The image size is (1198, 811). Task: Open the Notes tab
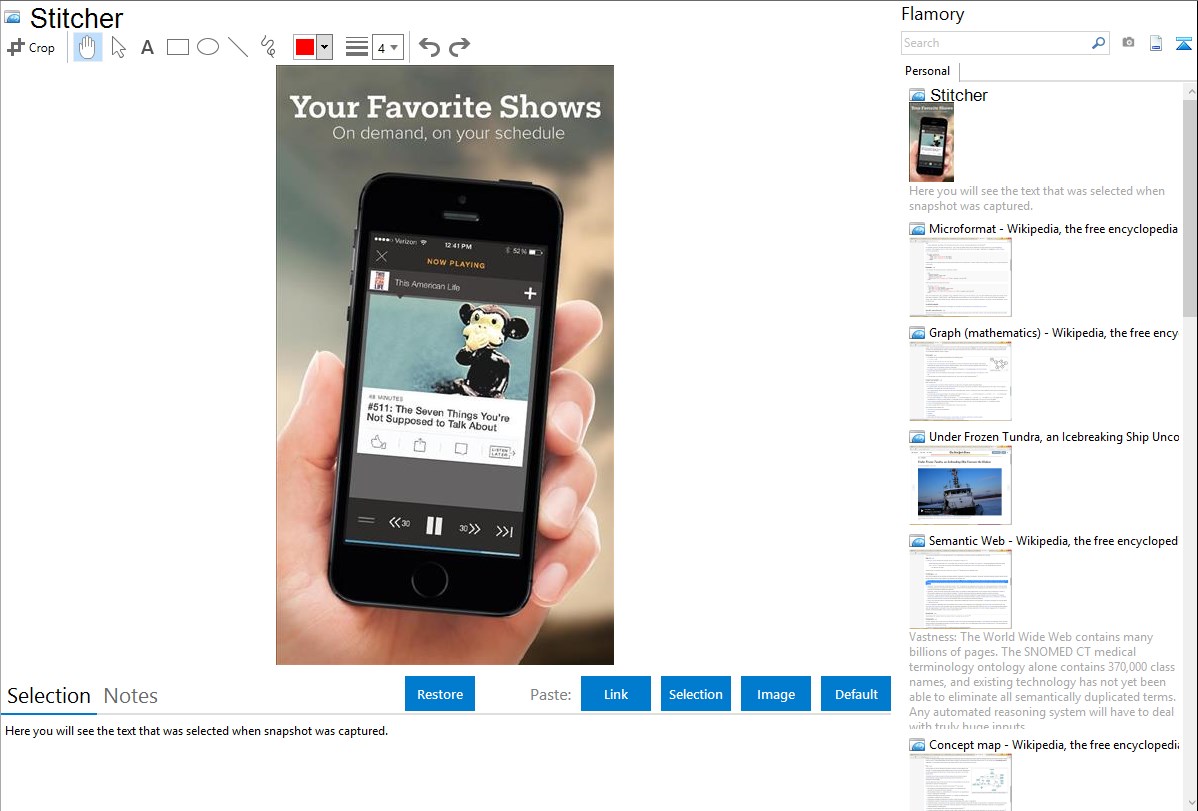(x=131, y=696)
